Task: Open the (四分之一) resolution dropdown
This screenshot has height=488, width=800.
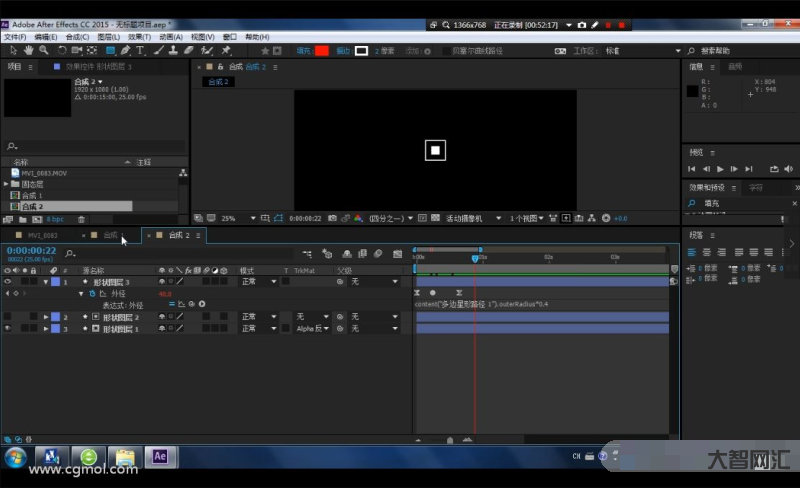Action: pos(391,218)
